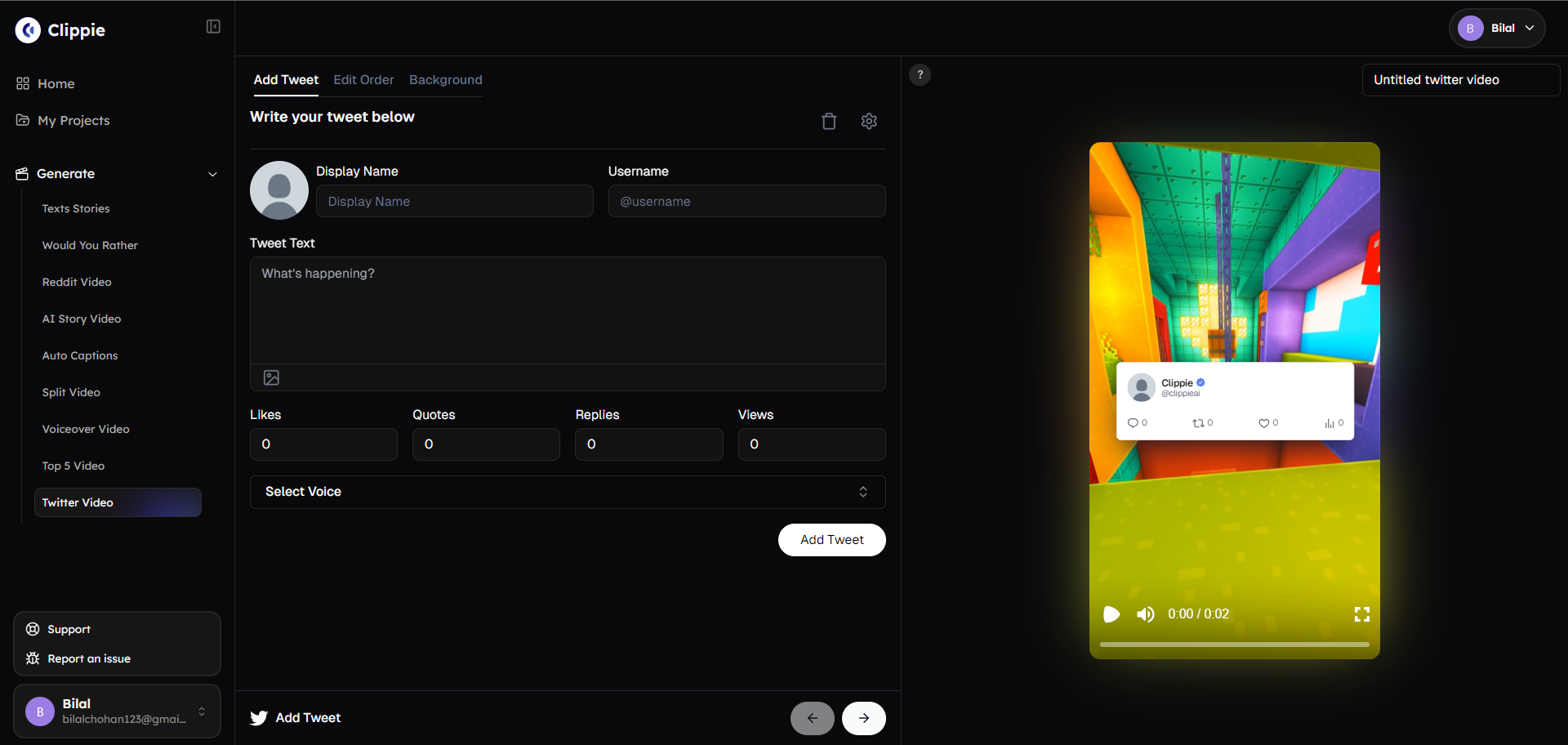Click the Replies count field
Viewport: 1568px width, 745px height.
[x=649, y=444]
